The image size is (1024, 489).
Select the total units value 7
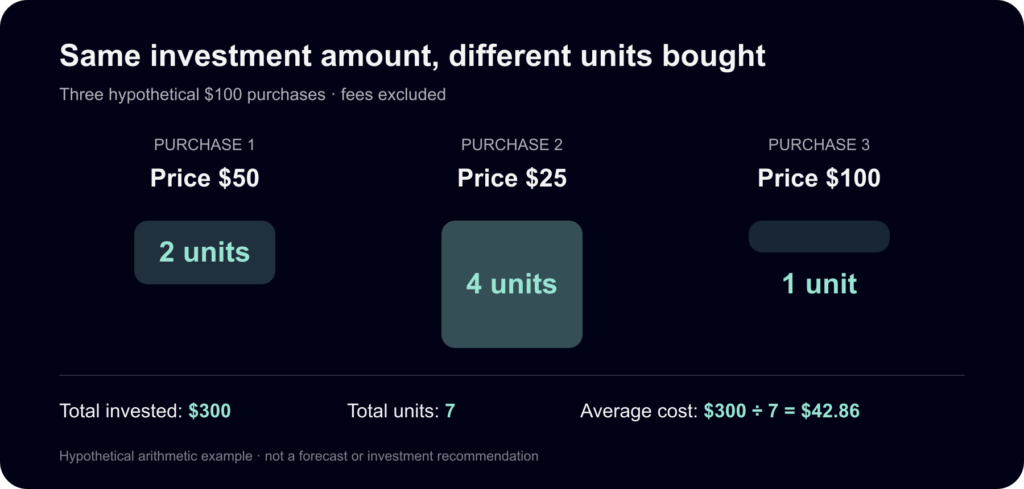[x=450, y=411]
